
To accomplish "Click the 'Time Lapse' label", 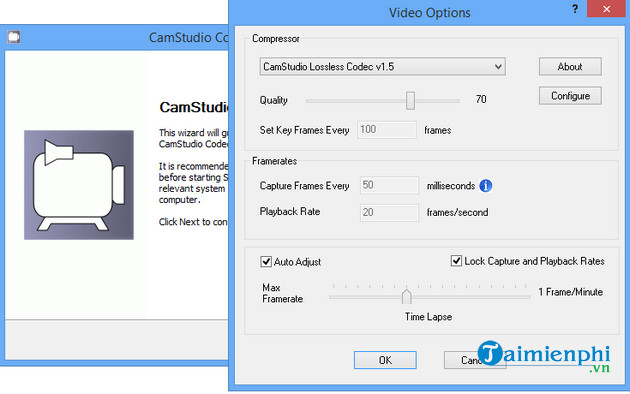I will coord(428,317).
